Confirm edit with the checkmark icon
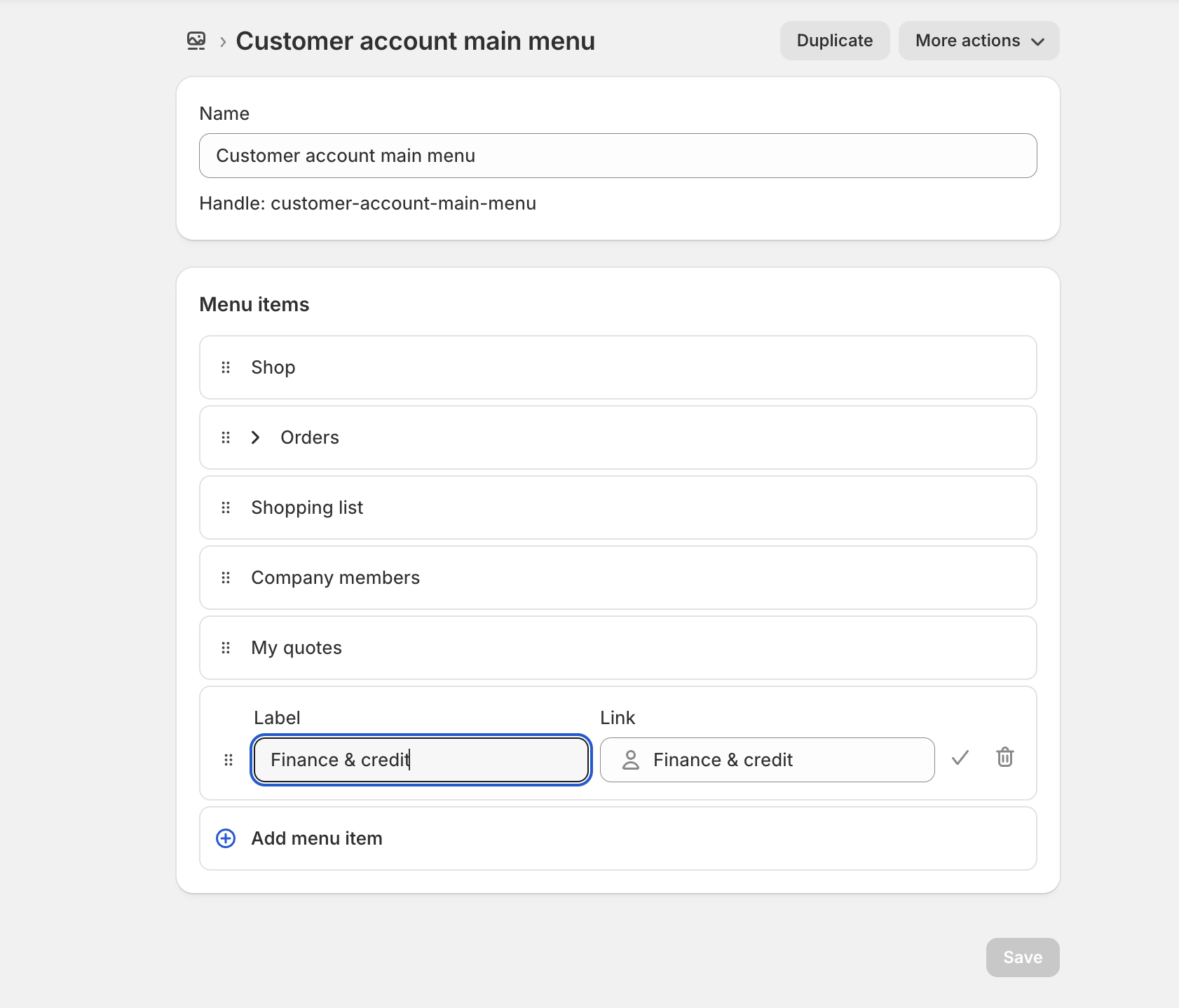The height and width of the screenshot is (1008, 1179). [x=960, y=758]
